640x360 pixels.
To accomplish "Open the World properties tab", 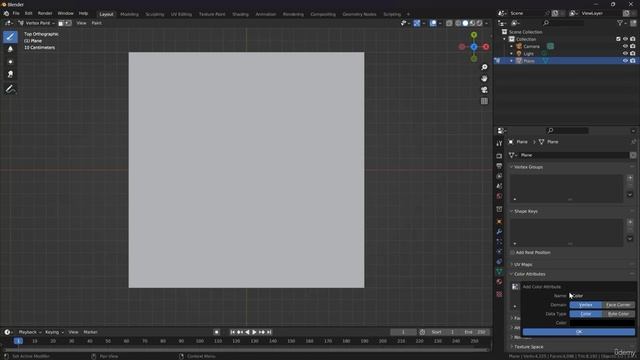I will tap(499, 196).
